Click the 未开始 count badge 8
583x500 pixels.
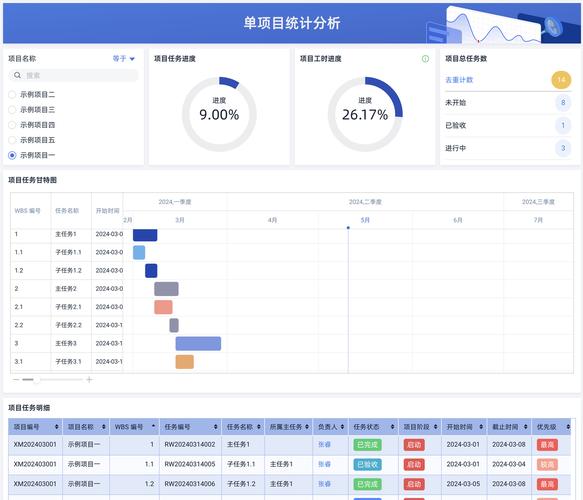[563, 103]
